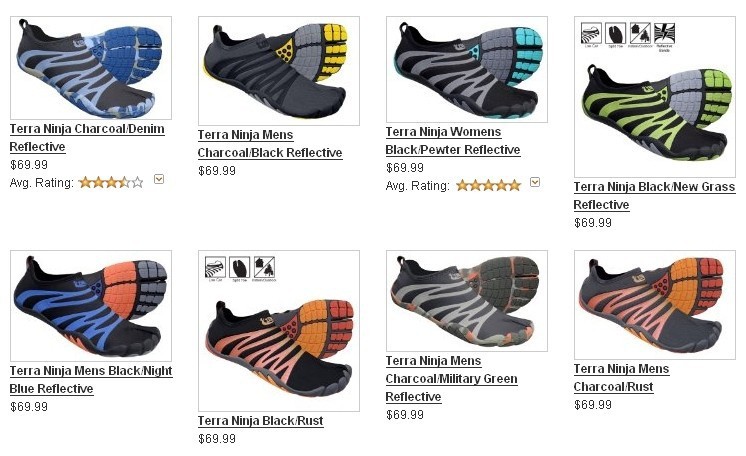746x456 pixels.
Task: Click the star rating under Charcoal/Denim Reflective
Action: (111, 182)
